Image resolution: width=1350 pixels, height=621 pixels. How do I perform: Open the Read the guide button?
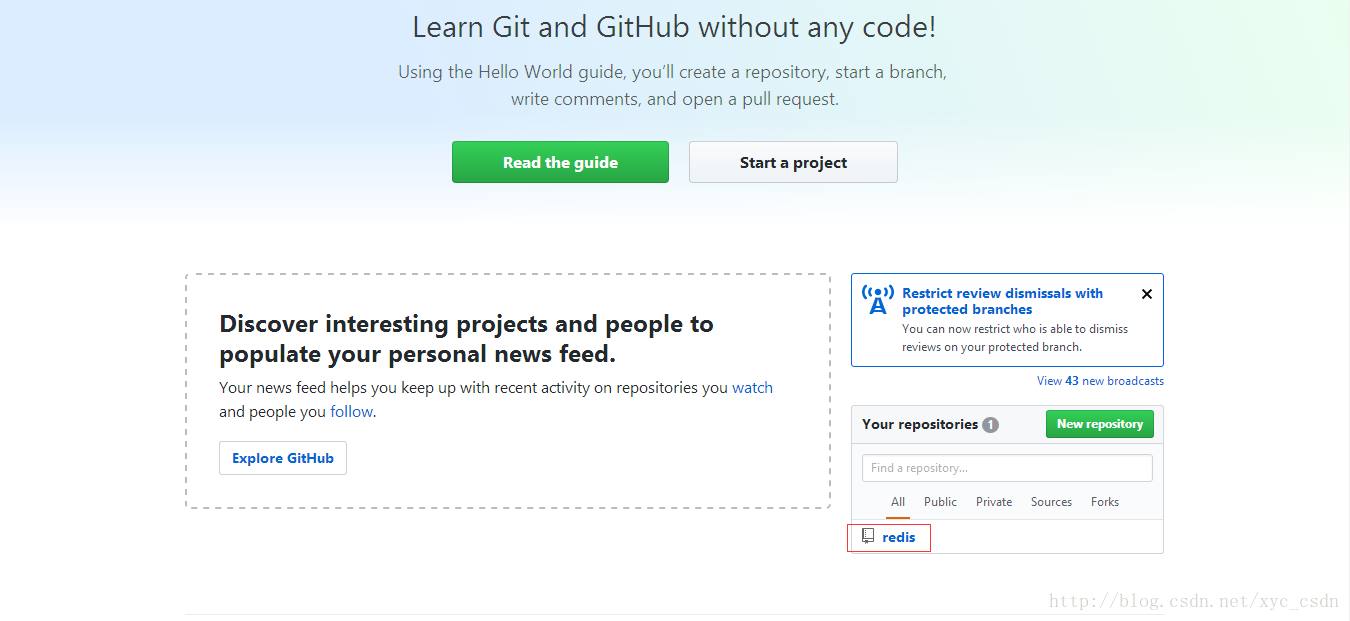[x=560, y=162]
